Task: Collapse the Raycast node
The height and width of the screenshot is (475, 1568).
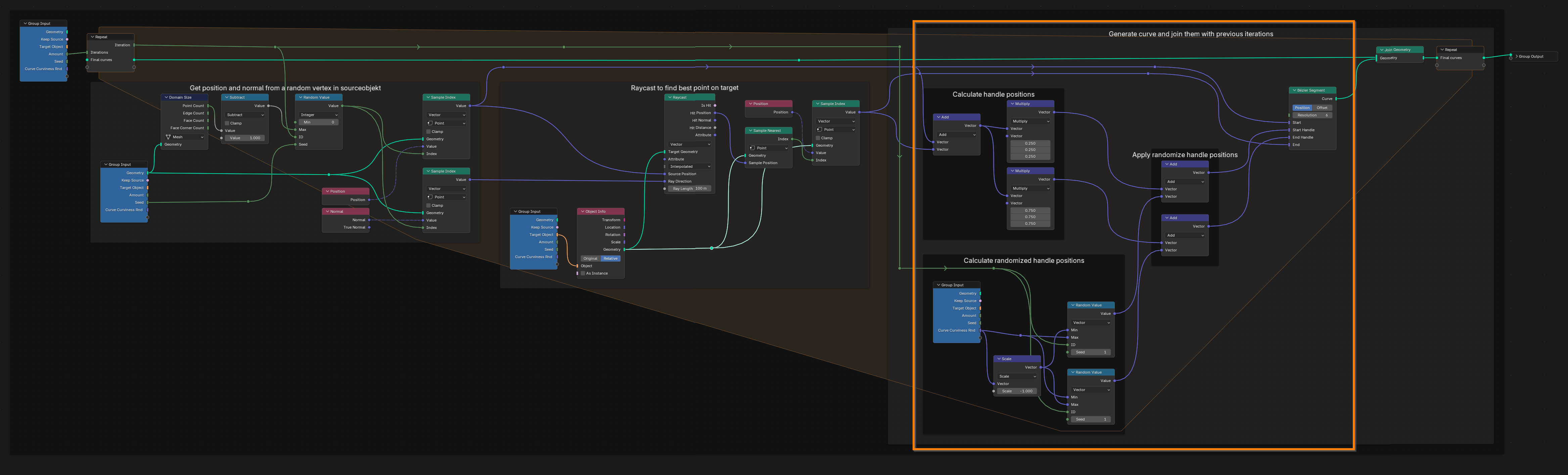Action: (x=670, y=97)
